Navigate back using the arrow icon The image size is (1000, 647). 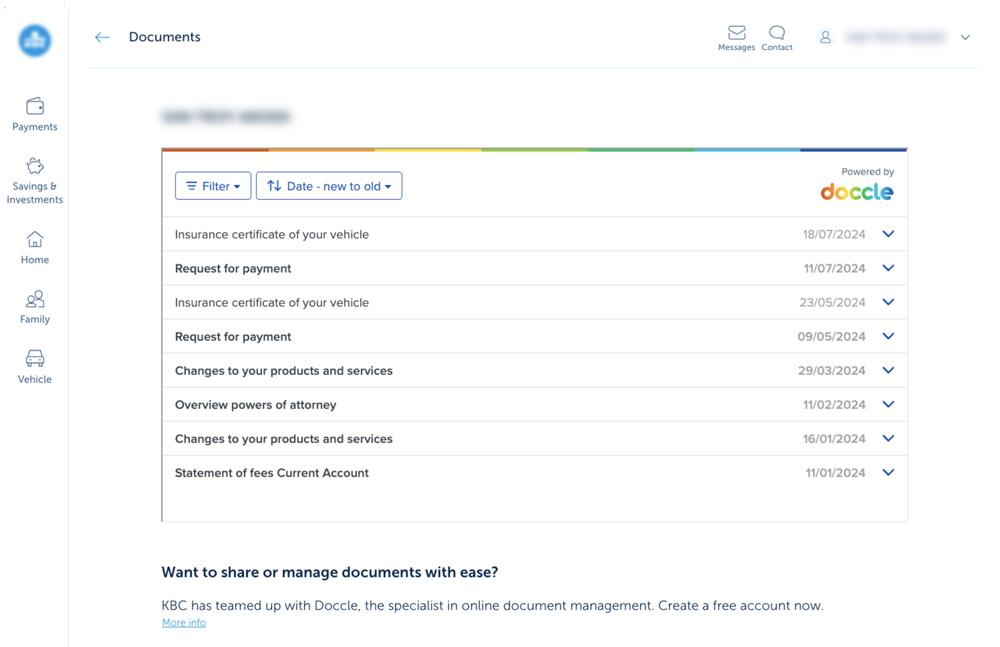[x=102, y=37]
